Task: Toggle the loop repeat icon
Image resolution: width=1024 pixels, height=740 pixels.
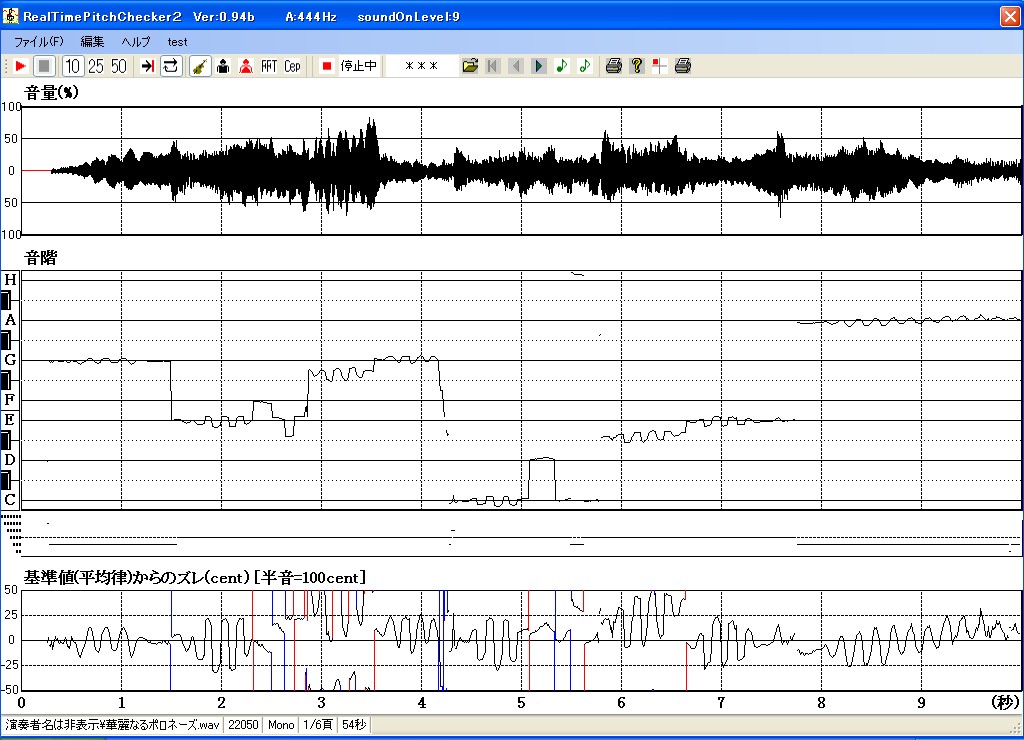Action: coord(171,66)
